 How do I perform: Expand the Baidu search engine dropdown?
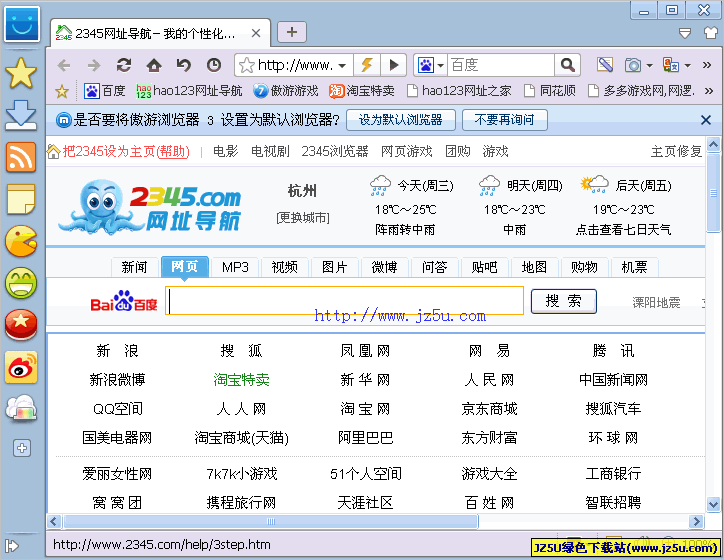click(440, 66)
